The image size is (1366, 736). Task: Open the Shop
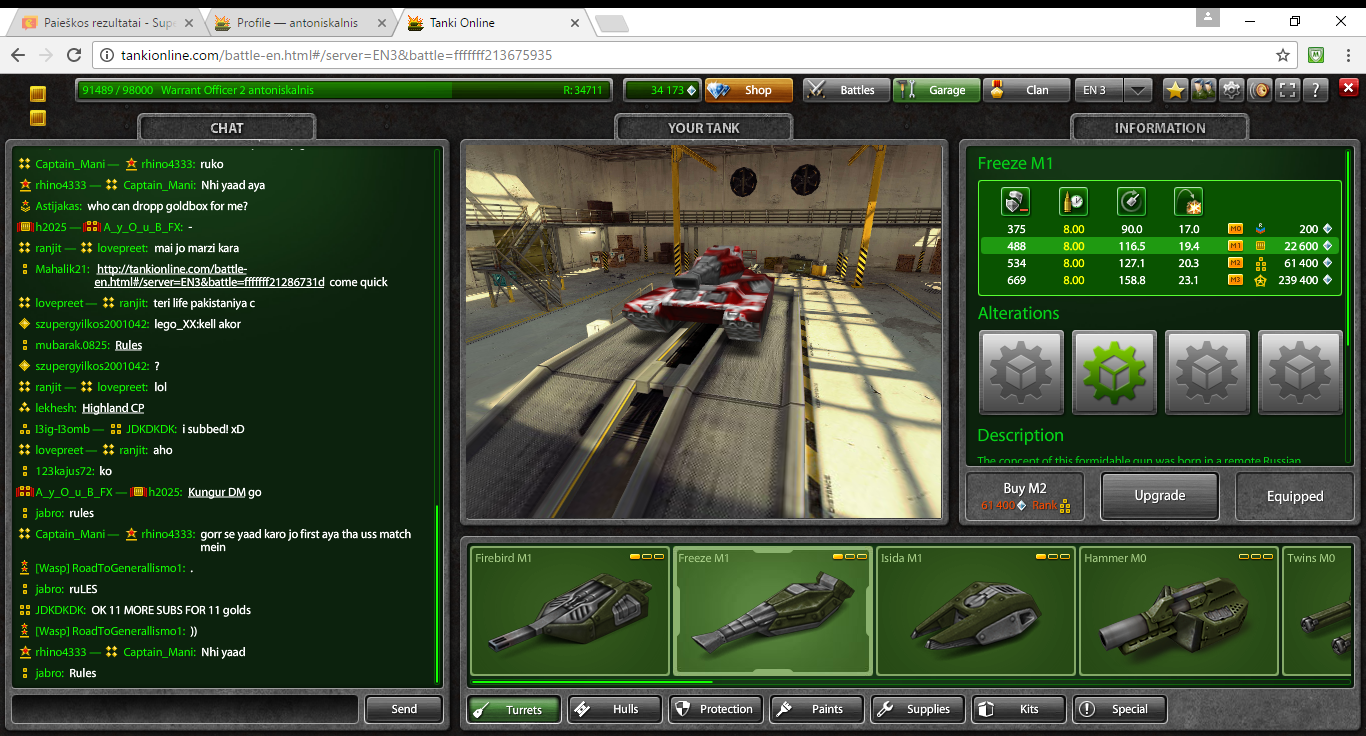[749, 90]
